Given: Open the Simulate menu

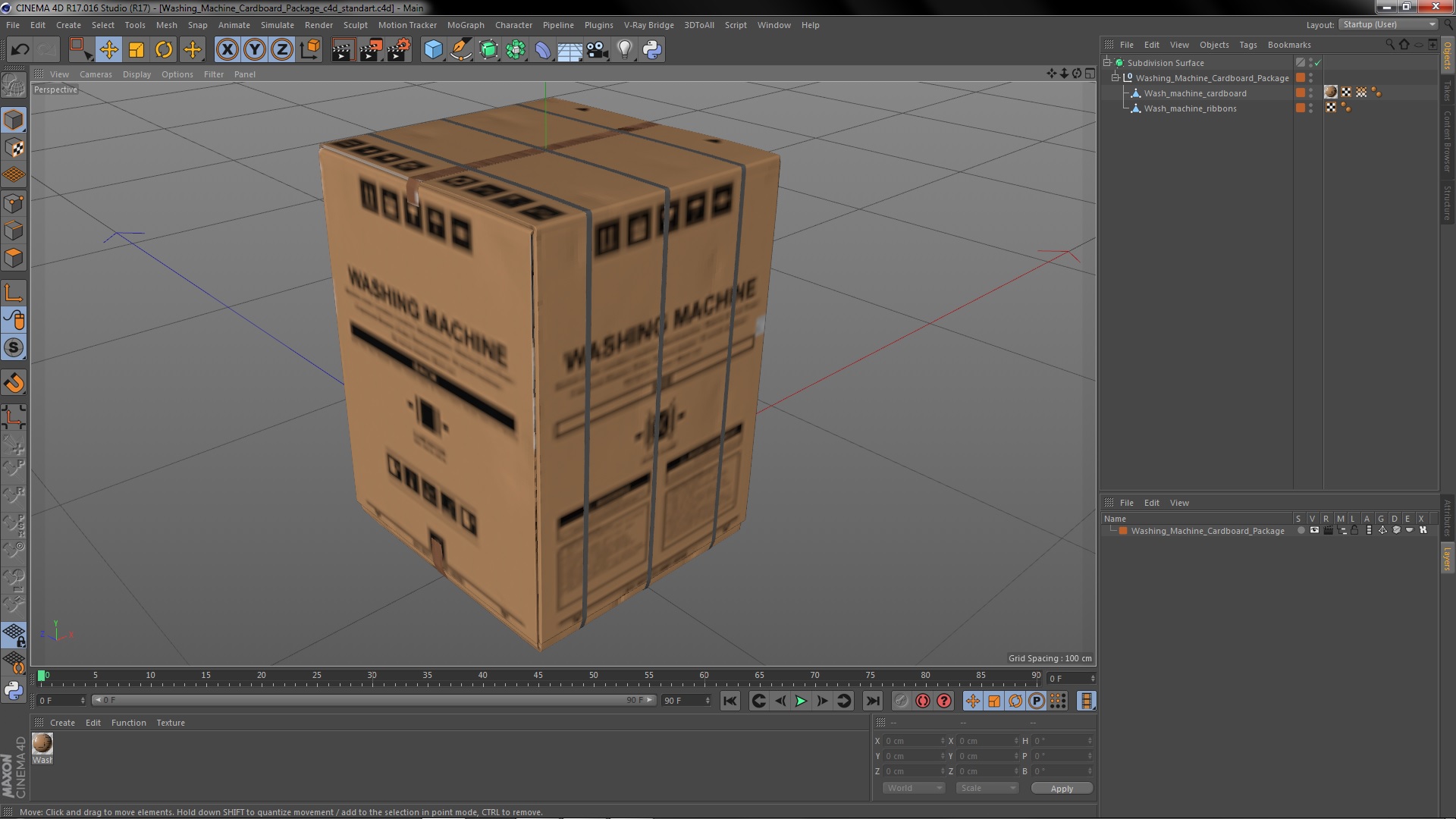Looking at the screenshot, I should click(x=277, y=25).
